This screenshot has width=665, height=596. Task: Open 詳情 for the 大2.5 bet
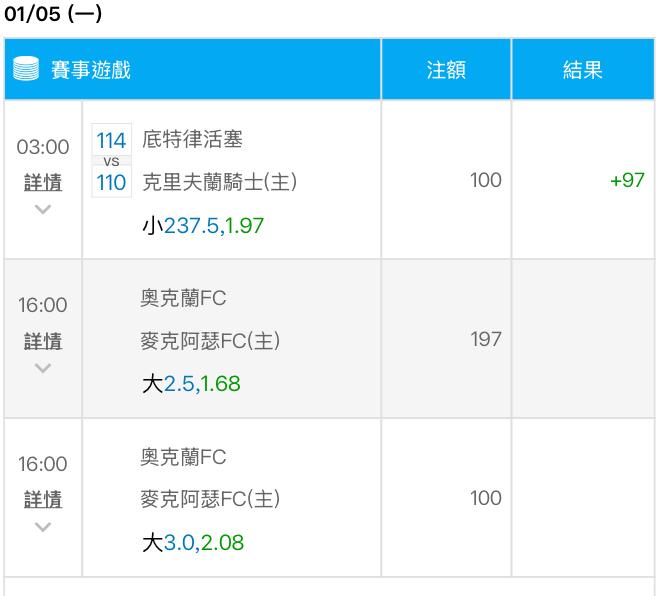[x=43, y=342]
